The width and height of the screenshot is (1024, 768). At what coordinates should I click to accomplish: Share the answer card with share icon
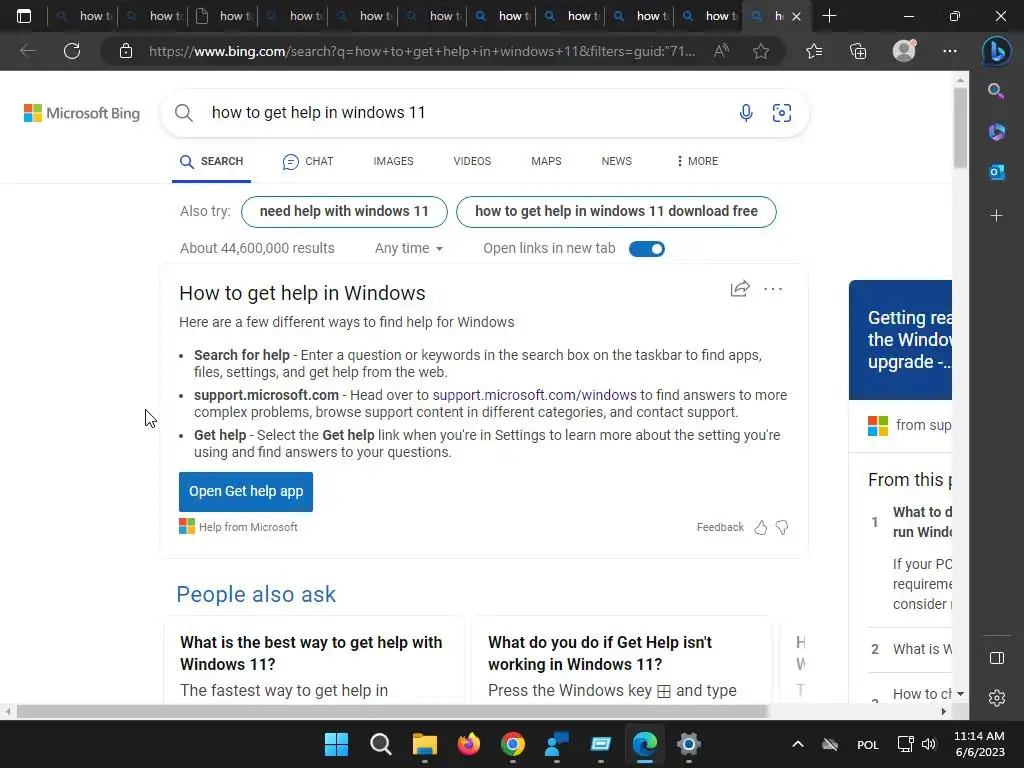pyautogui.click(x=740, y=289)
